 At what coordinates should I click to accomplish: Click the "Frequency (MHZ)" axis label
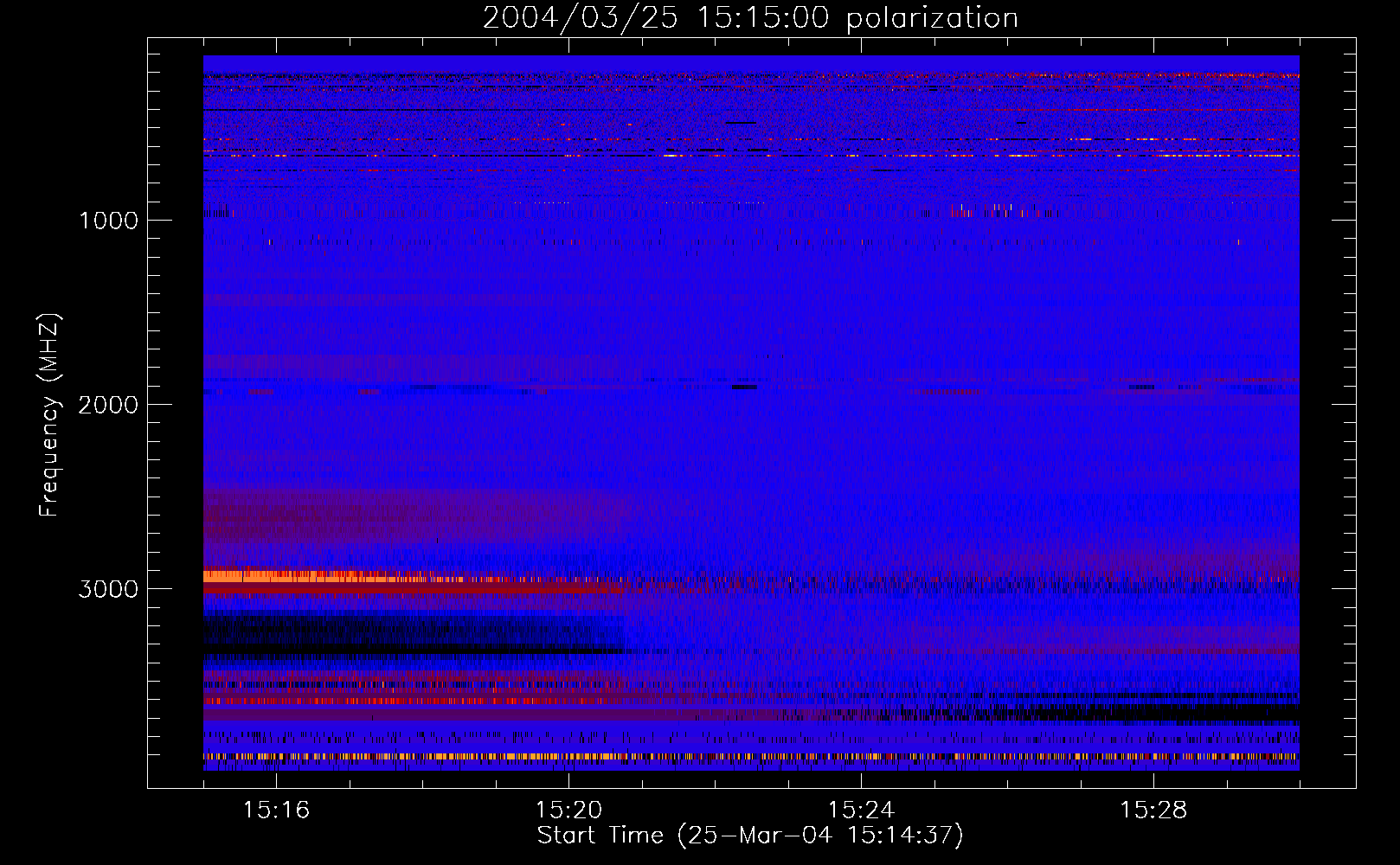pyautogui.click(x=49, y=414)
